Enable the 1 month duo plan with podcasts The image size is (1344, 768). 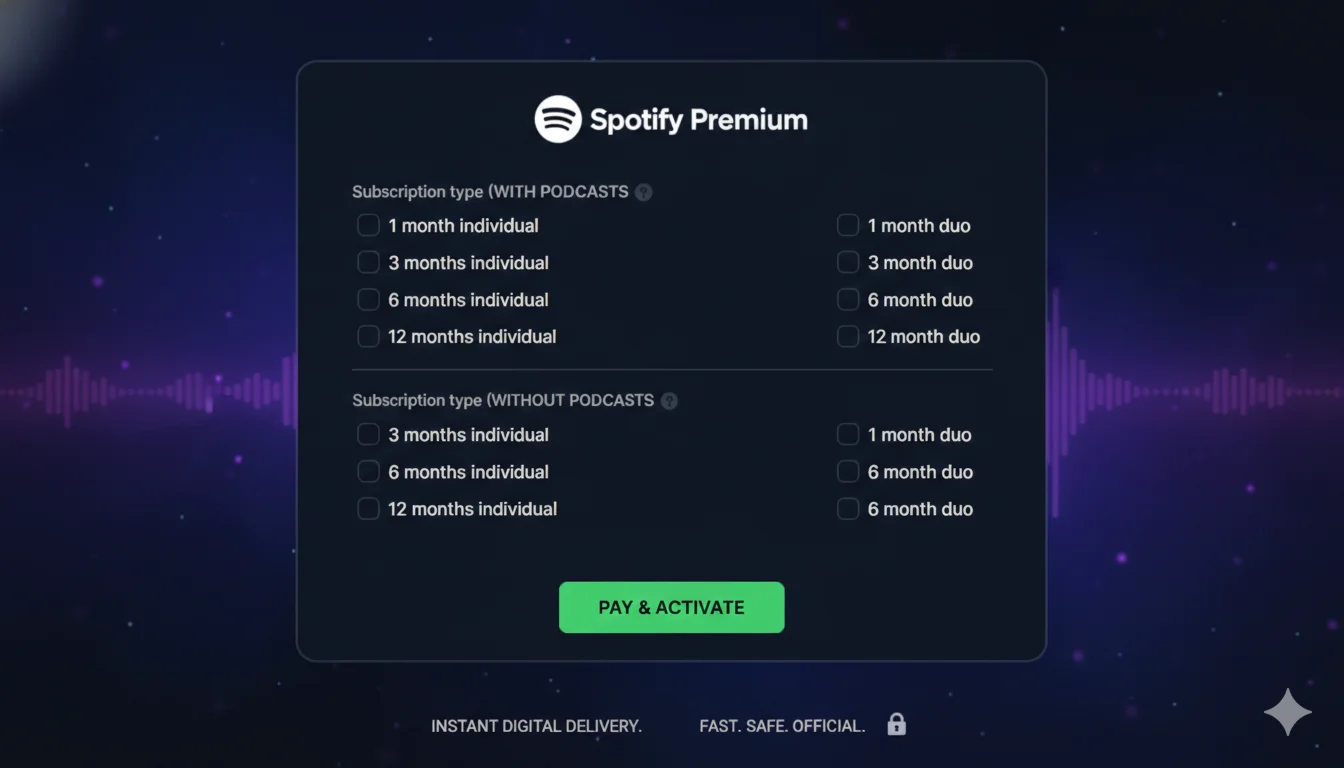[848, 225]
